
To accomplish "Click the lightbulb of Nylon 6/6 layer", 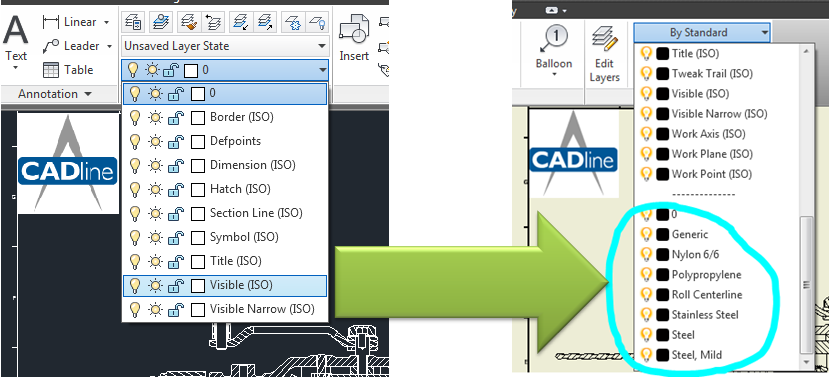I will pyautogui.click(x=646, y=254).
